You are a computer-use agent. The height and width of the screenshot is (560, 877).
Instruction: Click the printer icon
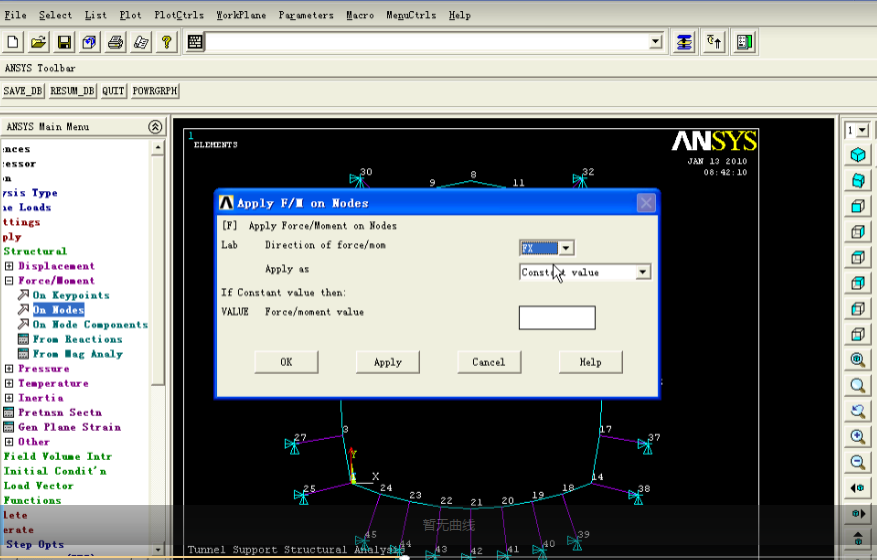pyautogui.click(x=115, y=42)
